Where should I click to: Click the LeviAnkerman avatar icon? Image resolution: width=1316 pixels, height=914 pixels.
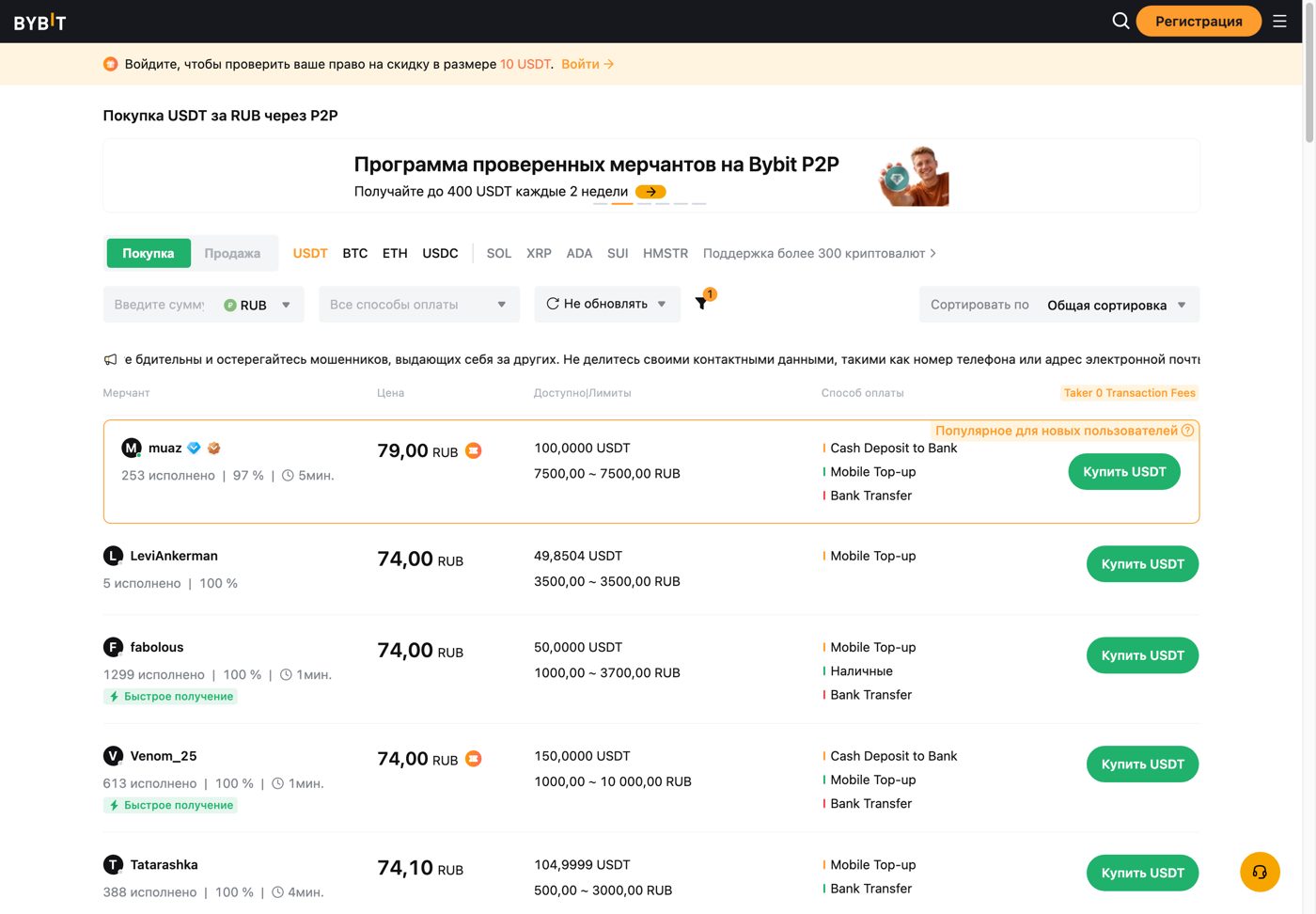[x=113, y=556]
